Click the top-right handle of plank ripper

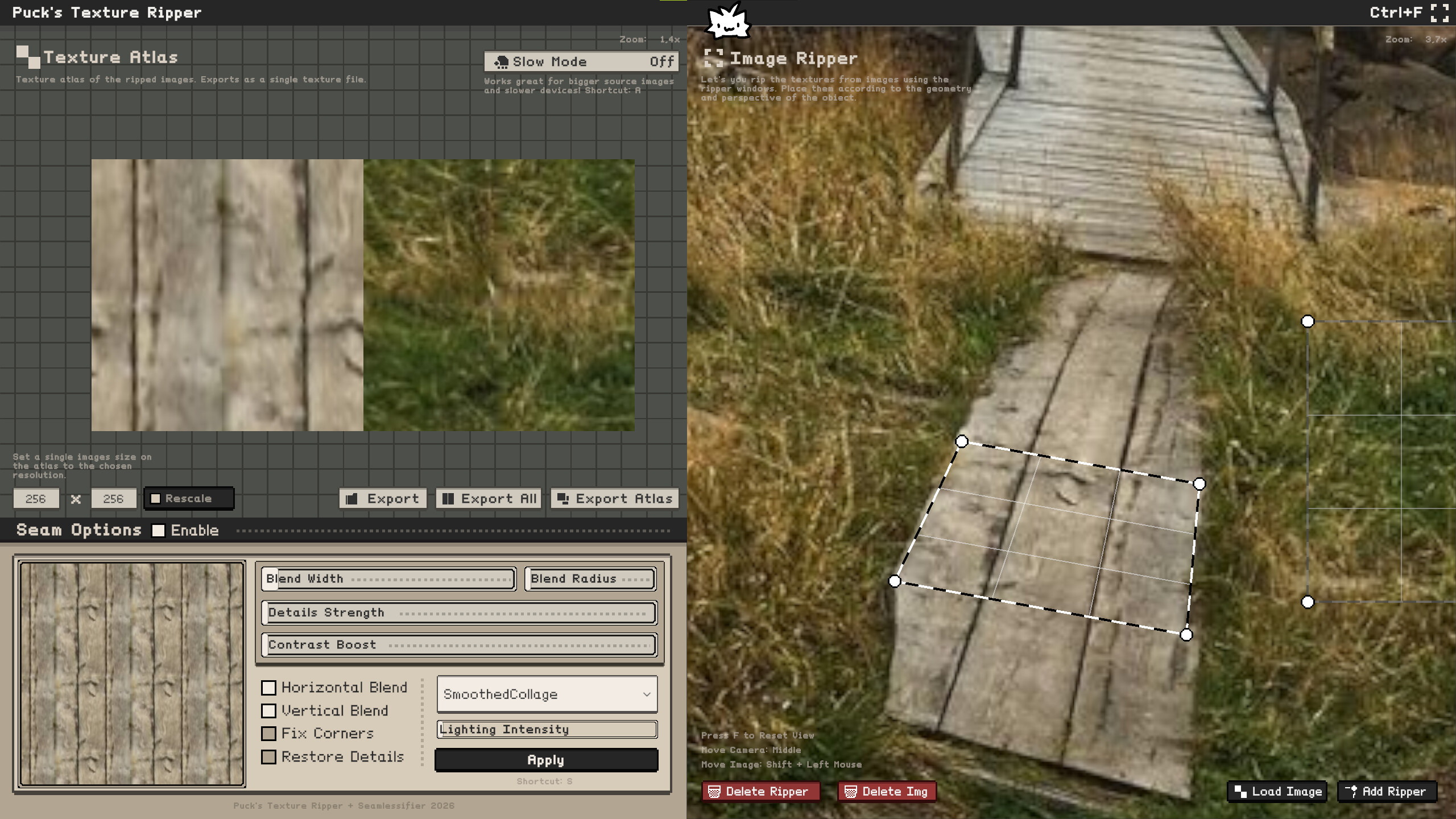click(1199, 484)
